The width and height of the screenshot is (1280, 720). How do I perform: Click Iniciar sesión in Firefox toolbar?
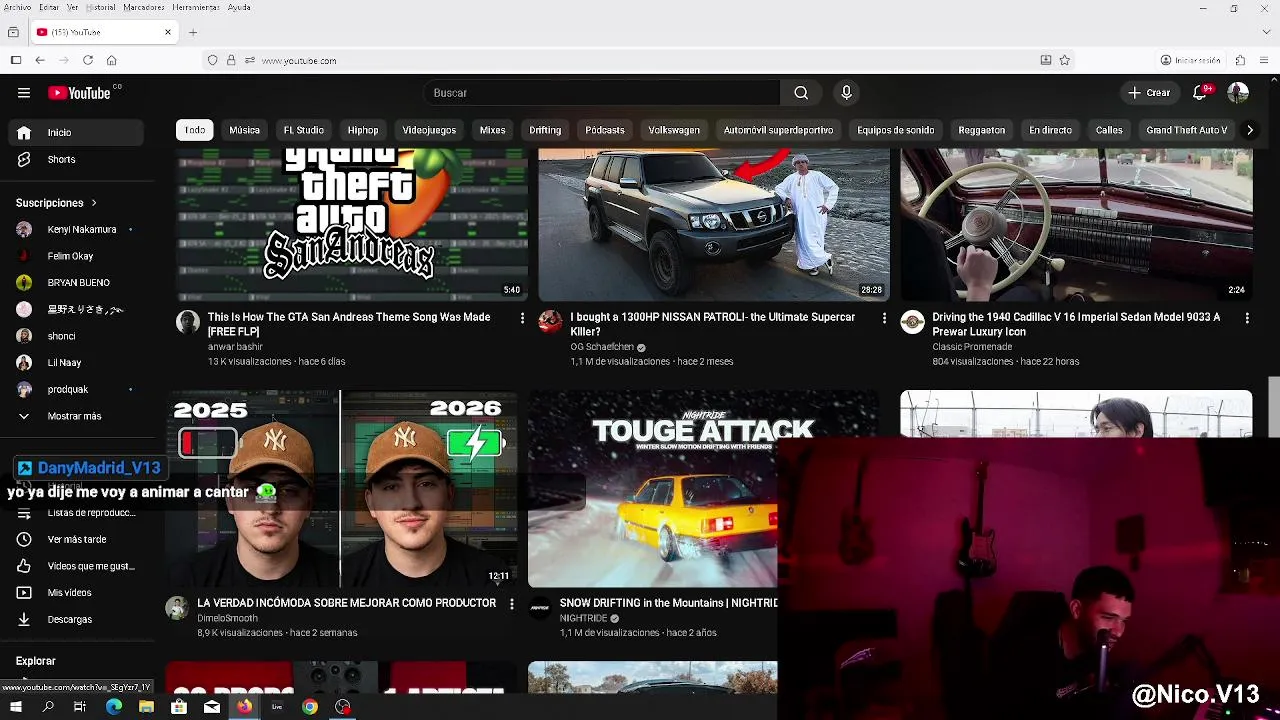tap(1190, 60)
